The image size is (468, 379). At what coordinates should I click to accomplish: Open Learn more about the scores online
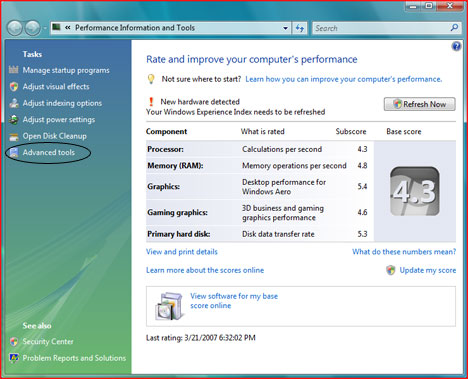tap(205, 270)
